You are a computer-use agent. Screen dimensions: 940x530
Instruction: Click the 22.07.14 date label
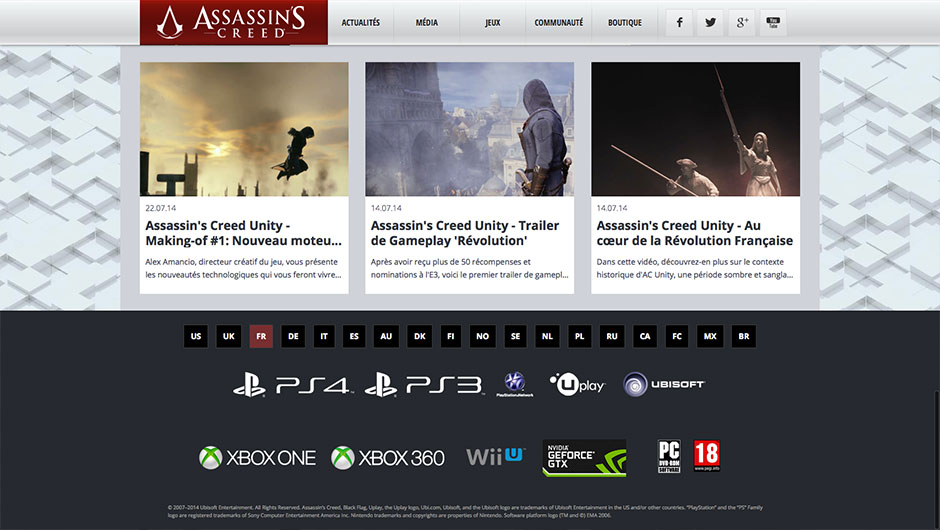point(161,208)
